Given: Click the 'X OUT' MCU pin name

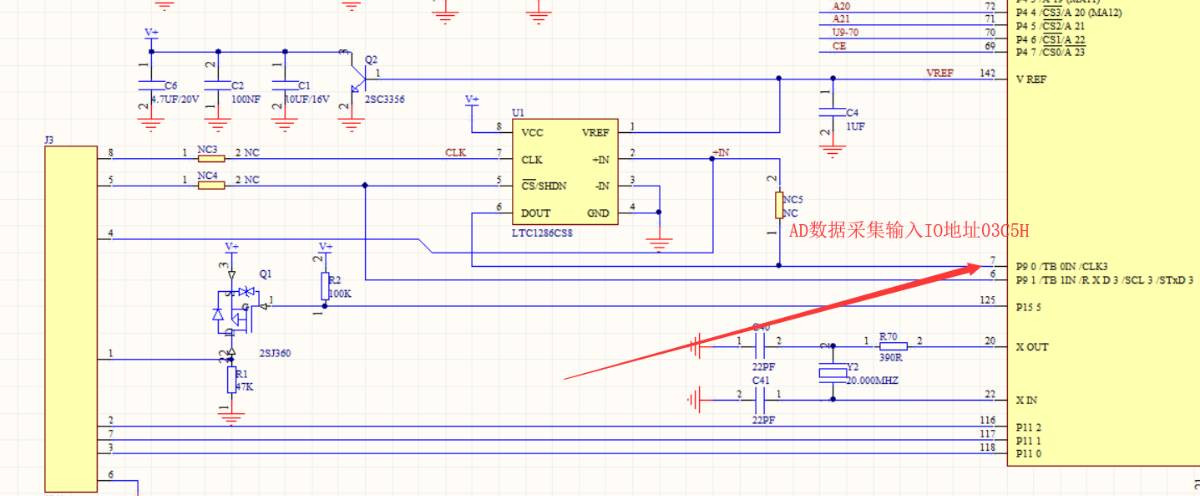Looking at the screenshot, I should (1032, 347).
